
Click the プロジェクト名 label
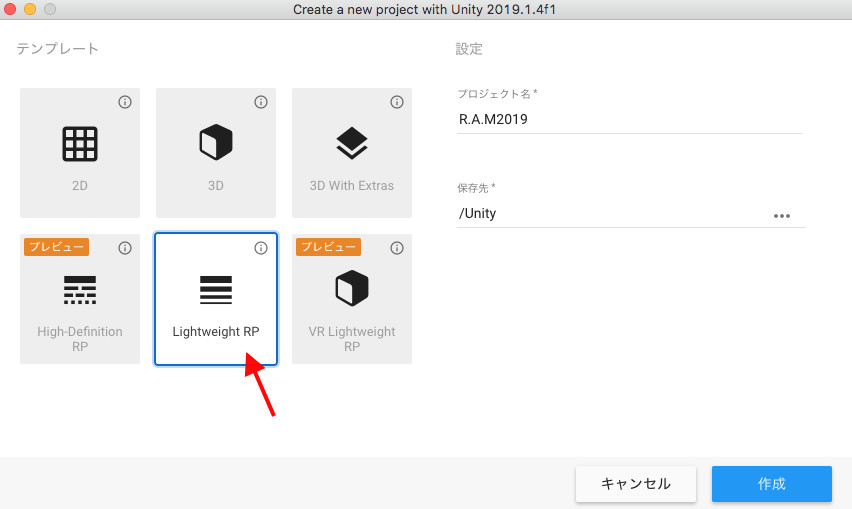click(497, 94)
